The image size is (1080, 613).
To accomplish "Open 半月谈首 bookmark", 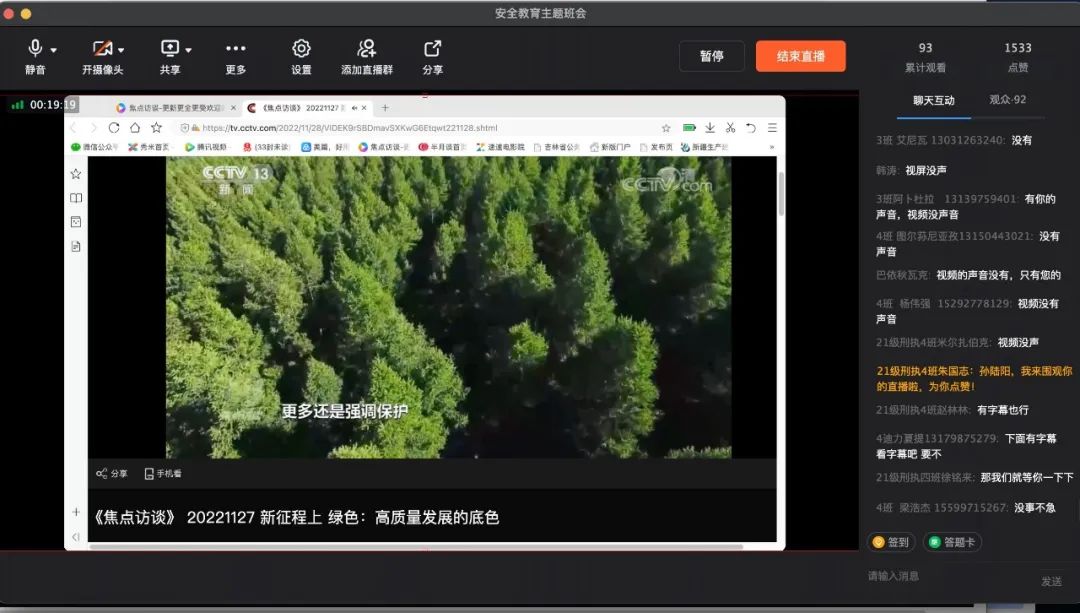I will tap(443, 147).
